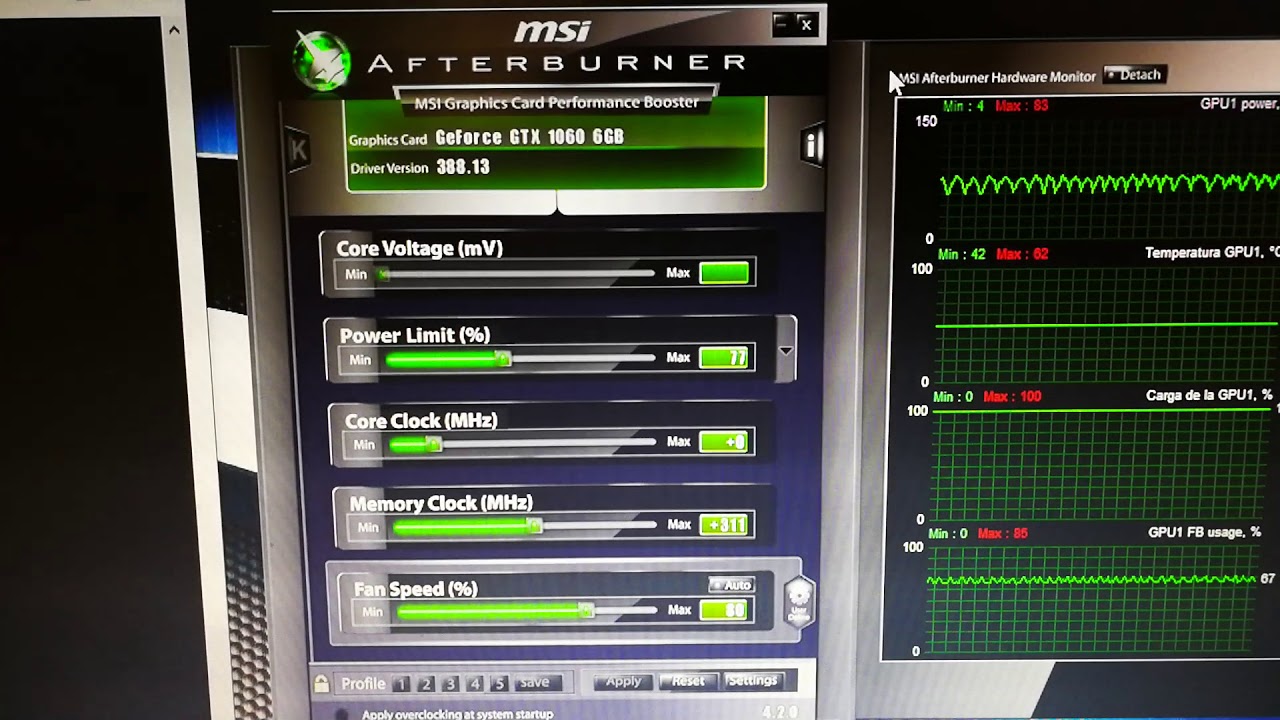This screenshot has height=720, width=1280.
Task: Click the Memory Clock value field showing +311
Action: tap(726, 524)
